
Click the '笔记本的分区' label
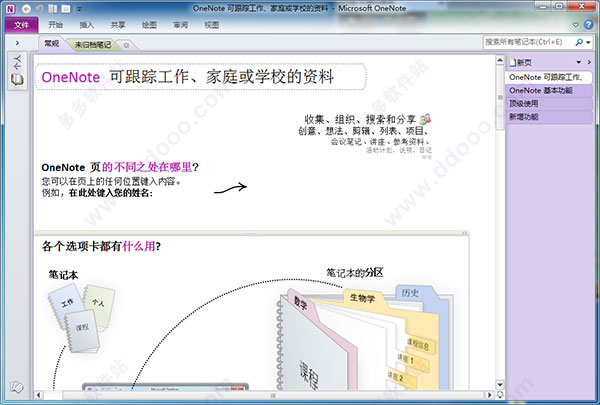(x=355, y=273)
